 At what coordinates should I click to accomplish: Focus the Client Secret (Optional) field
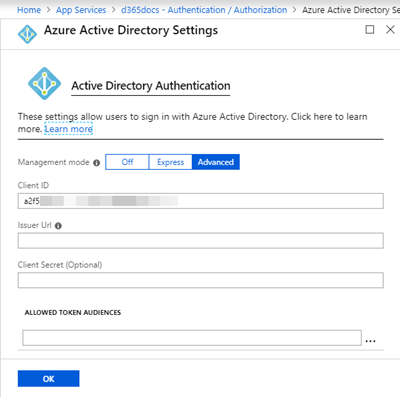click(x=201, y=280)
